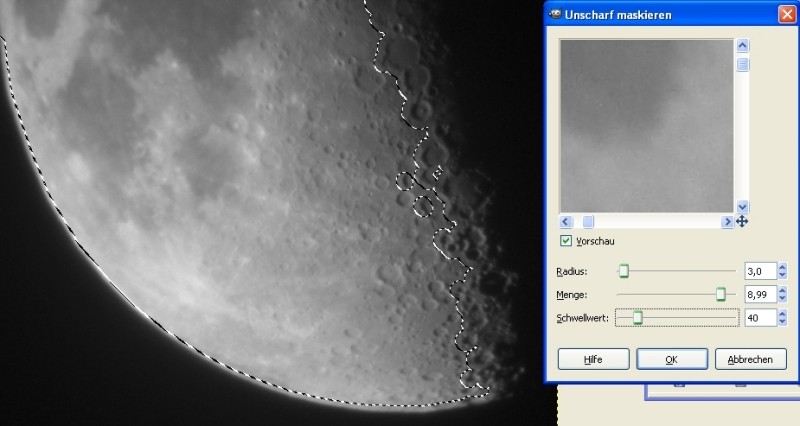This screenshot has width=800, height=426.
Task: Click preview horizontal scrollbar left arrow
Action: pyautogui.click(x=565, y=221)
